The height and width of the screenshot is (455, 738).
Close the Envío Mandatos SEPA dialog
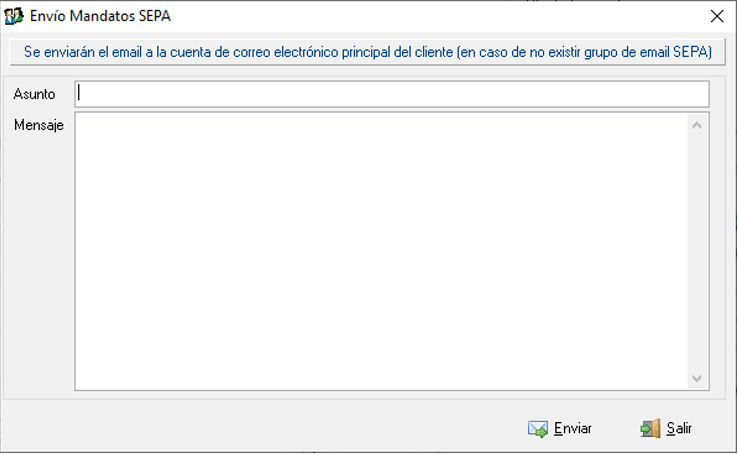[717, 16]
